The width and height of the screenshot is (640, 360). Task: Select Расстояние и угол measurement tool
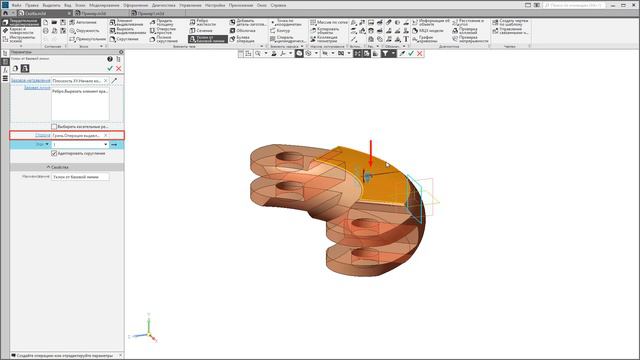coord(469,22)
